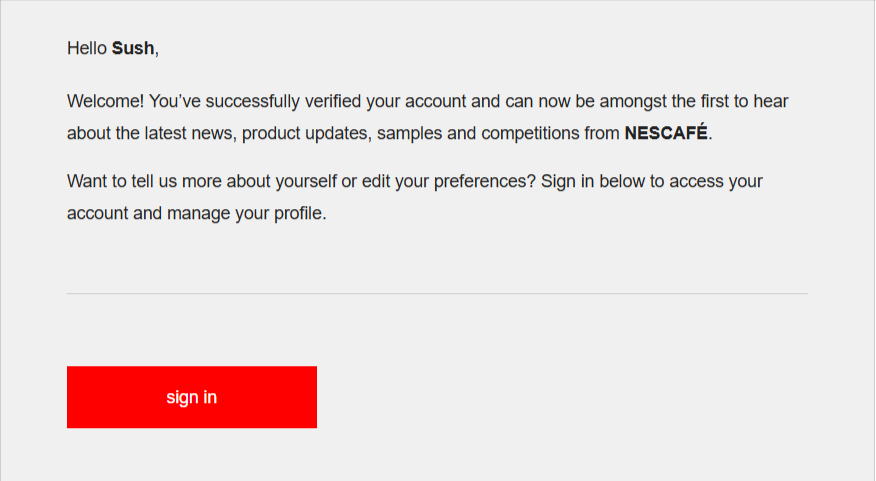Click the bold name Sush in greeting
The width and height of the screenshot is (876, 481).
133,49
